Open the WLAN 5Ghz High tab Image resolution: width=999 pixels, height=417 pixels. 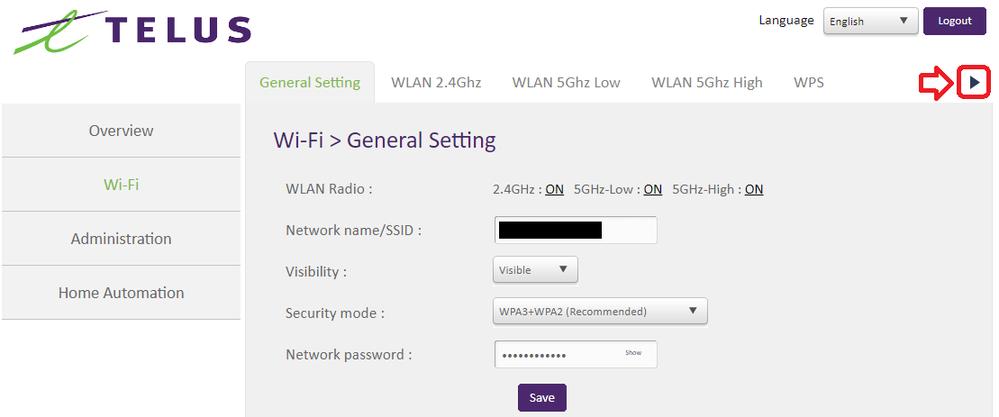coord(706,83)
